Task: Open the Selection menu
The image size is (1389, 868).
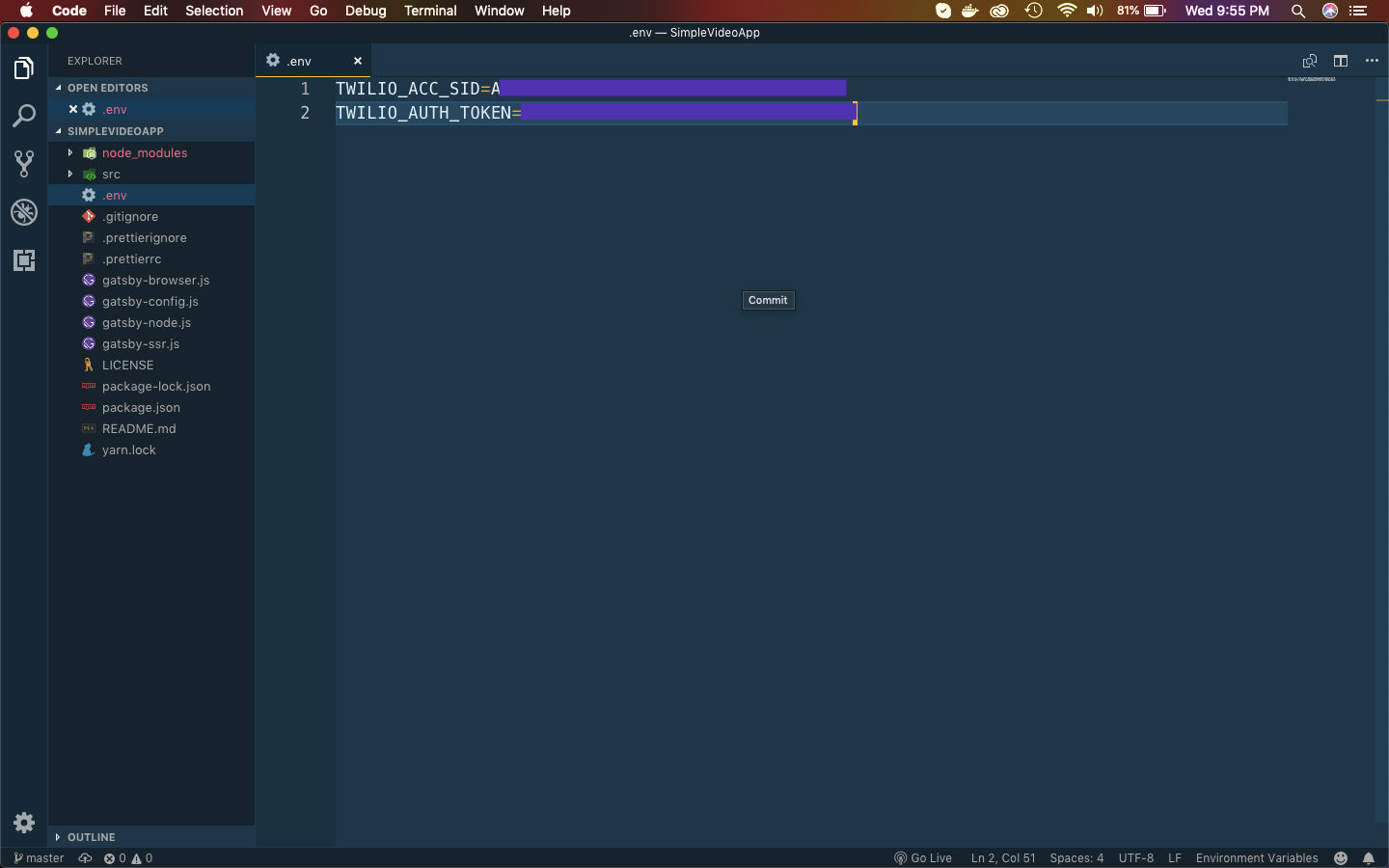Action: click(x=214, y=11)
